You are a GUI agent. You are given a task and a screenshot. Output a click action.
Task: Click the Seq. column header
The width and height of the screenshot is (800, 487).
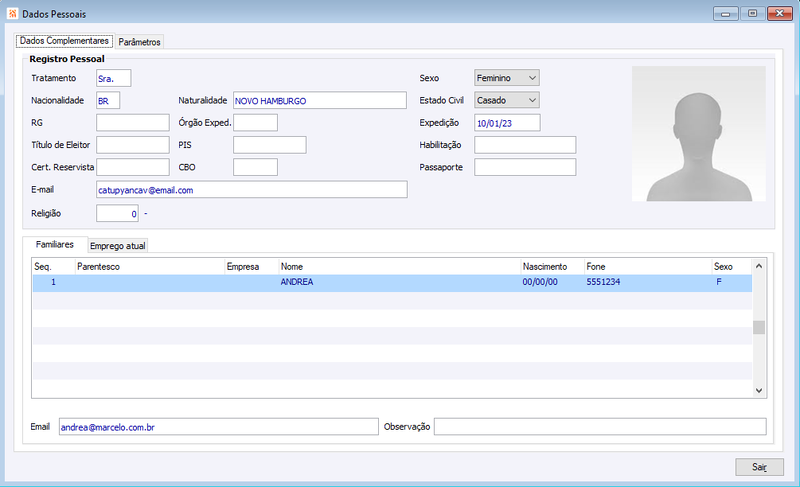[54, 267]
